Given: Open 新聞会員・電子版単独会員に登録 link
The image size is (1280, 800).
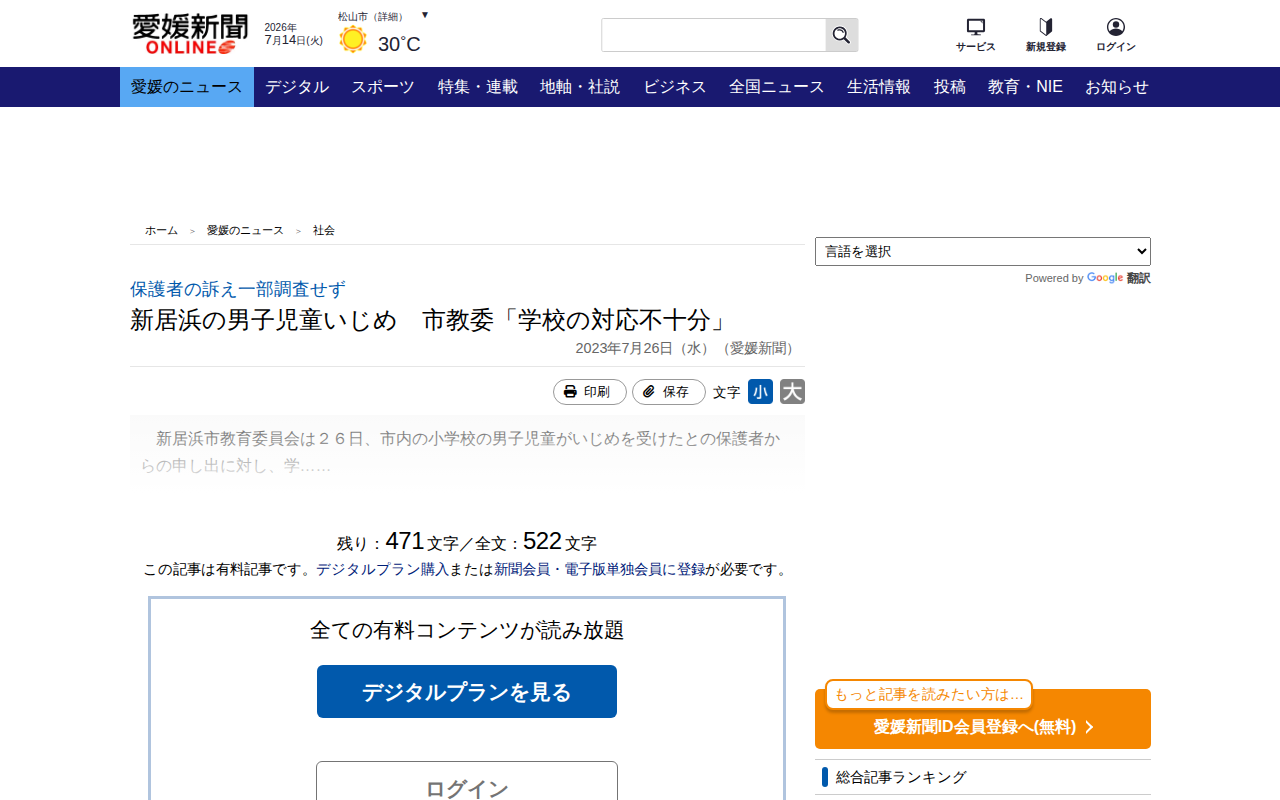Looking at the screenshot, I should pyautogui.click(x=600, y=569).
